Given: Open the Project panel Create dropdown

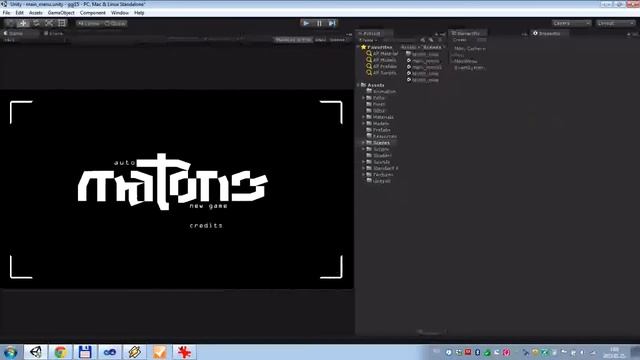Looking at the screenshot, I should pos(368,40).
